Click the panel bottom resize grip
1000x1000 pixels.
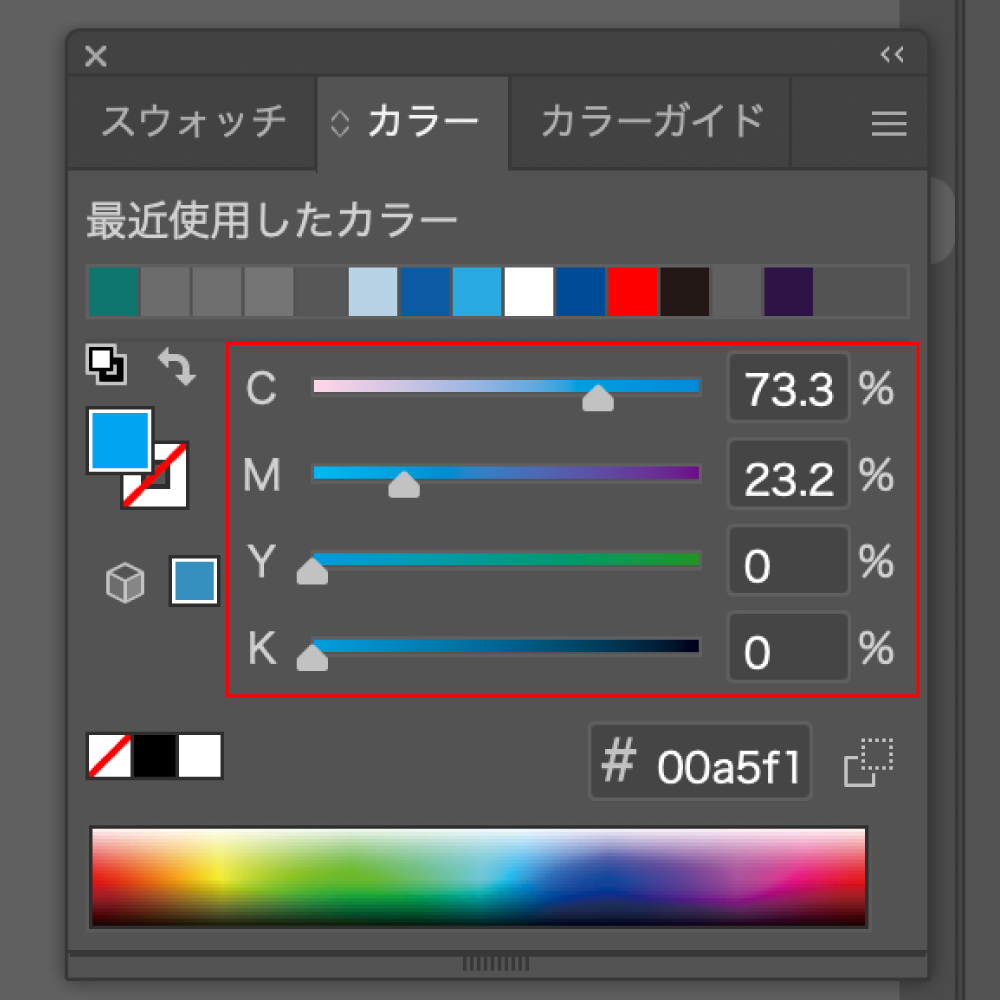click(x=496, y=963)
